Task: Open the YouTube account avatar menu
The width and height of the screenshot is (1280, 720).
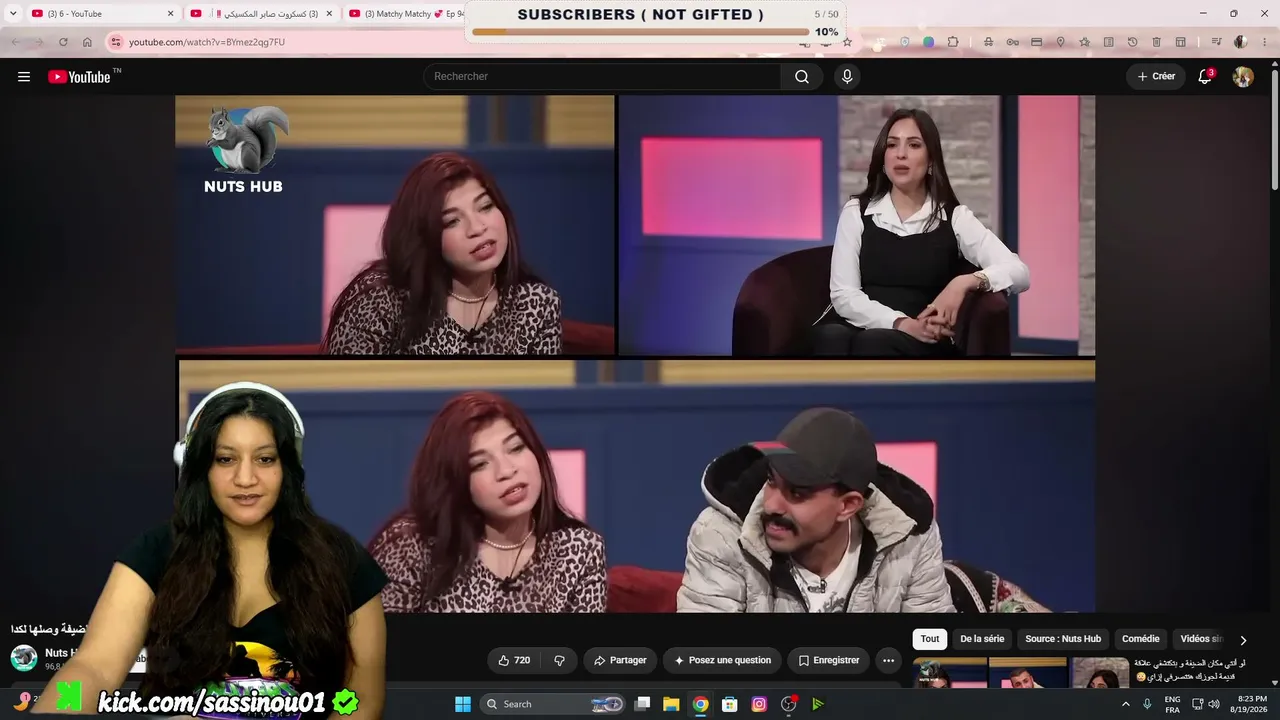Action: [1243, 77]
